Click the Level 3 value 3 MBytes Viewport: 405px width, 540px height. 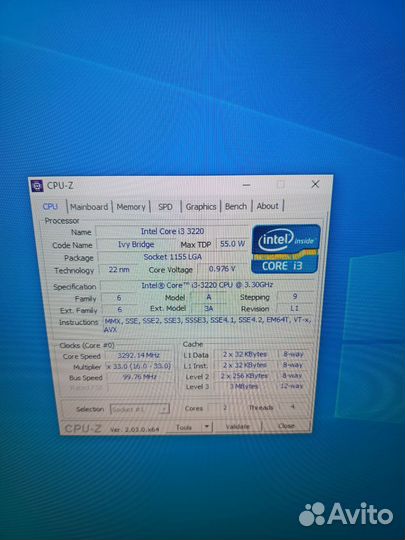[x=244, y=386]
